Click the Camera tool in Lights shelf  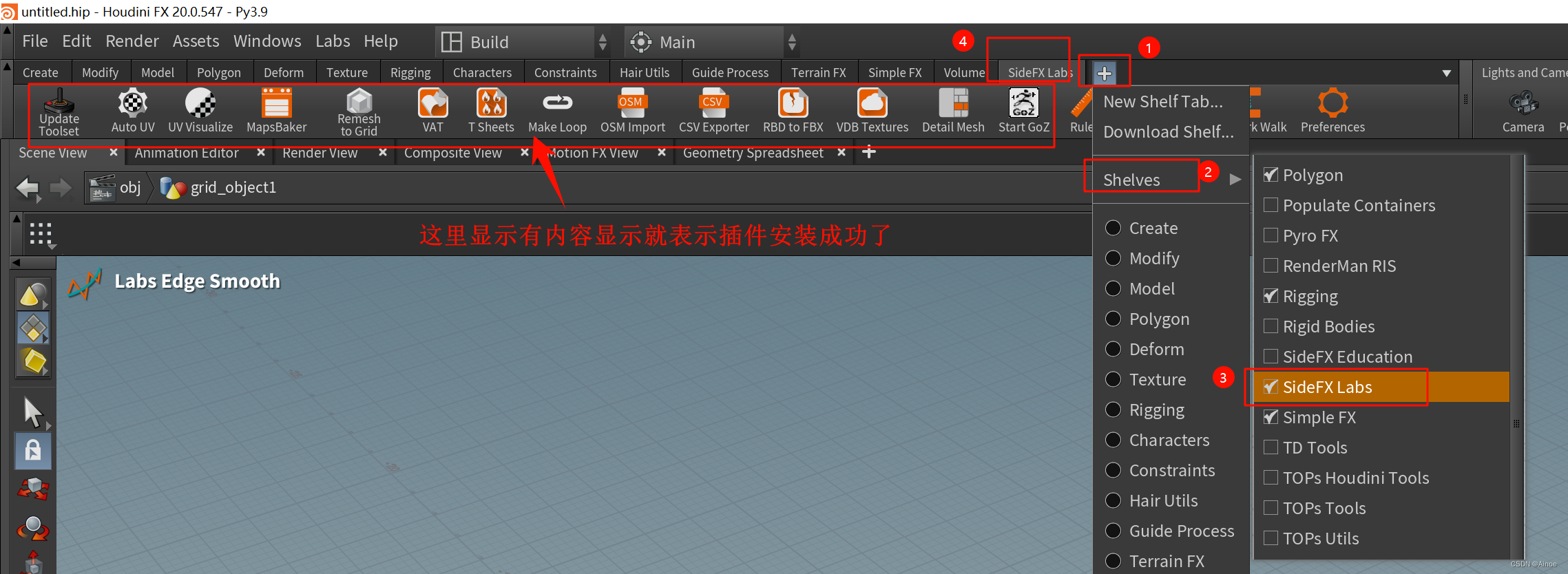coord(1523,111)
